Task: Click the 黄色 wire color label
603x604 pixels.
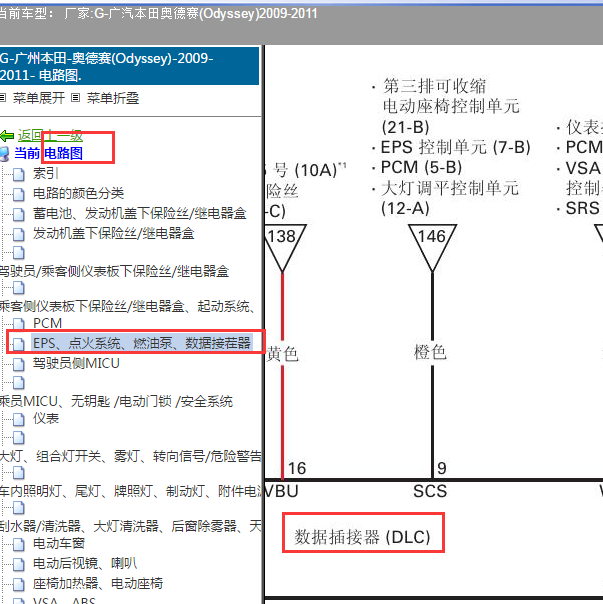Action: click(x=283, y=354)
